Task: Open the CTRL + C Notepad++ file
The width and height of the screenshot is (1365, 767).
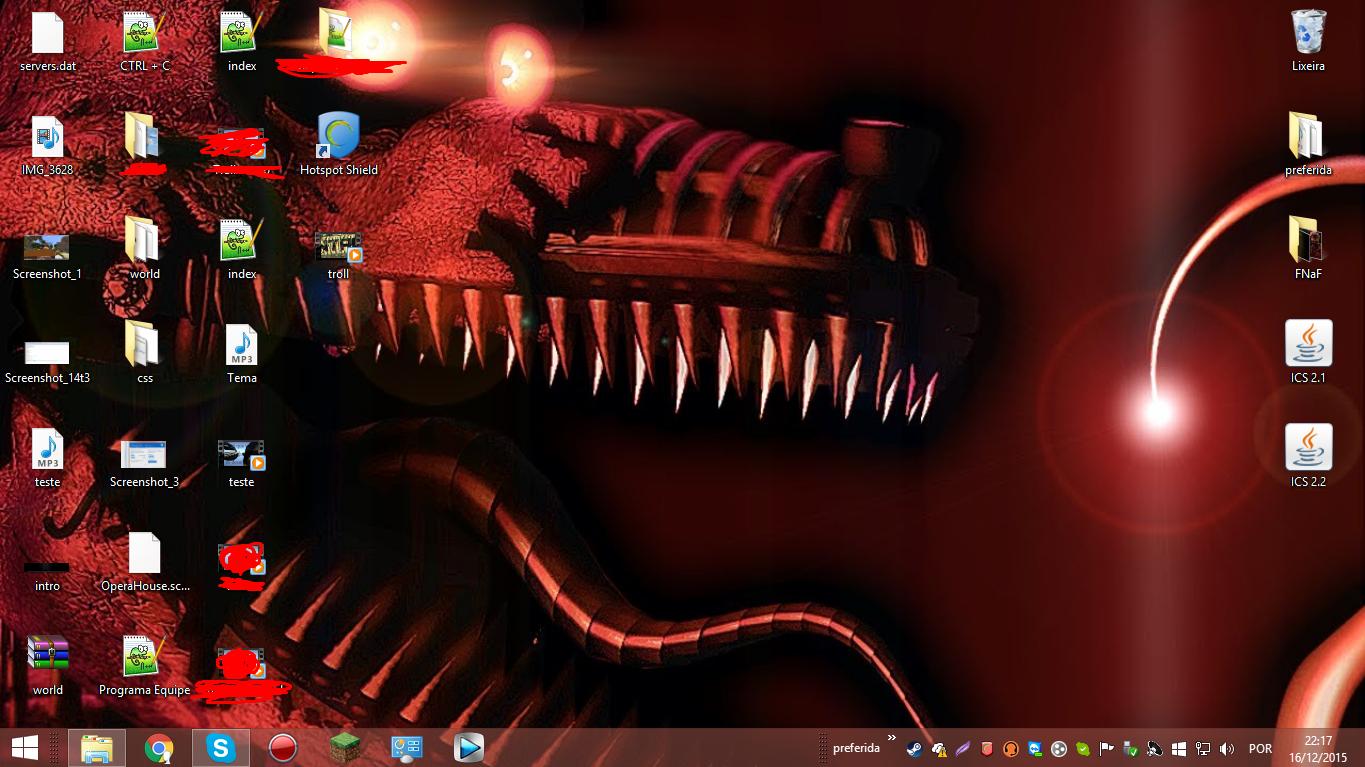Action: [x=145, y=40]
